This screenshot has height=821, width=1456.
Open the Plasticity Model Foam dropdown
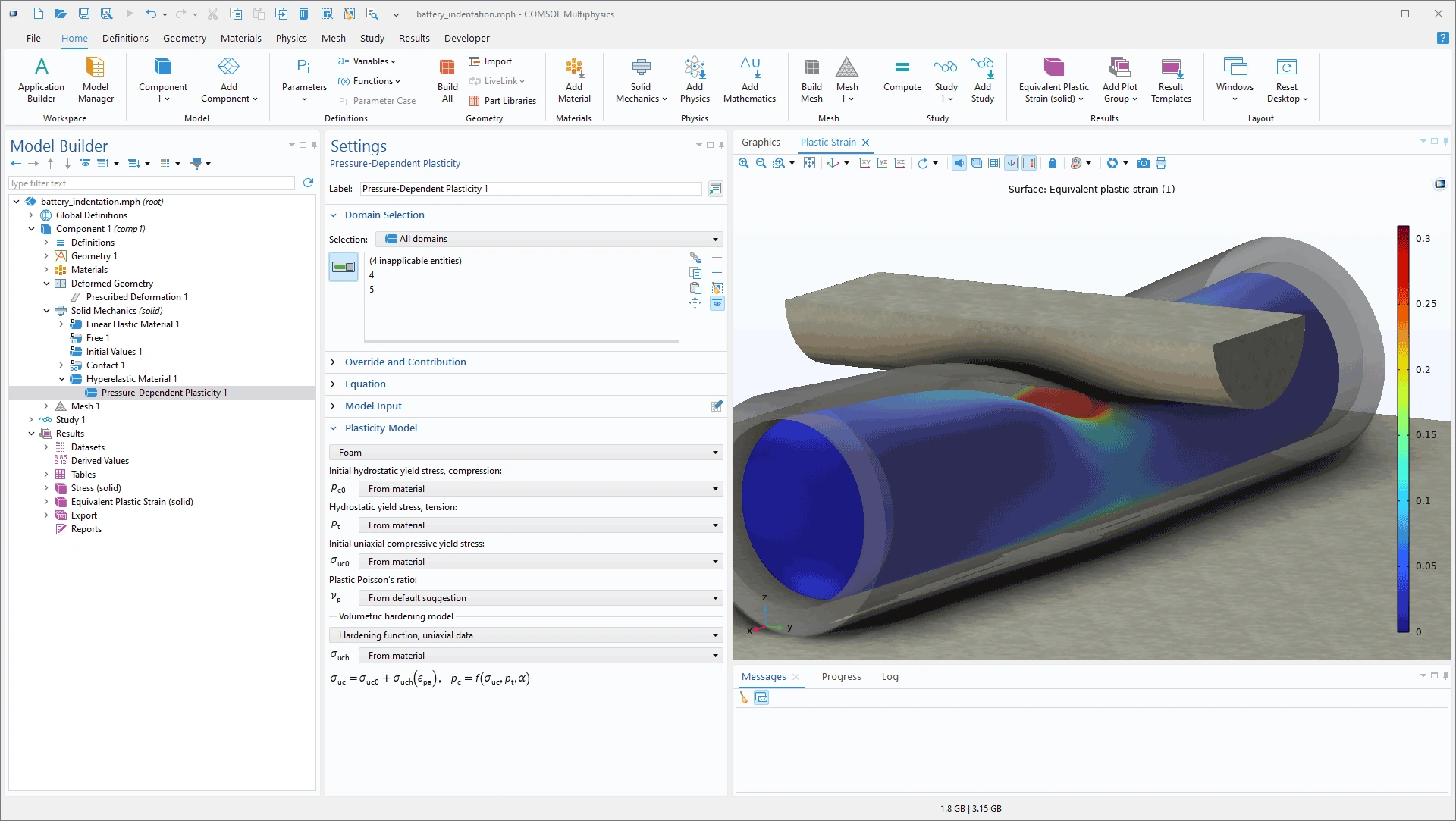[x=525, y=453]
